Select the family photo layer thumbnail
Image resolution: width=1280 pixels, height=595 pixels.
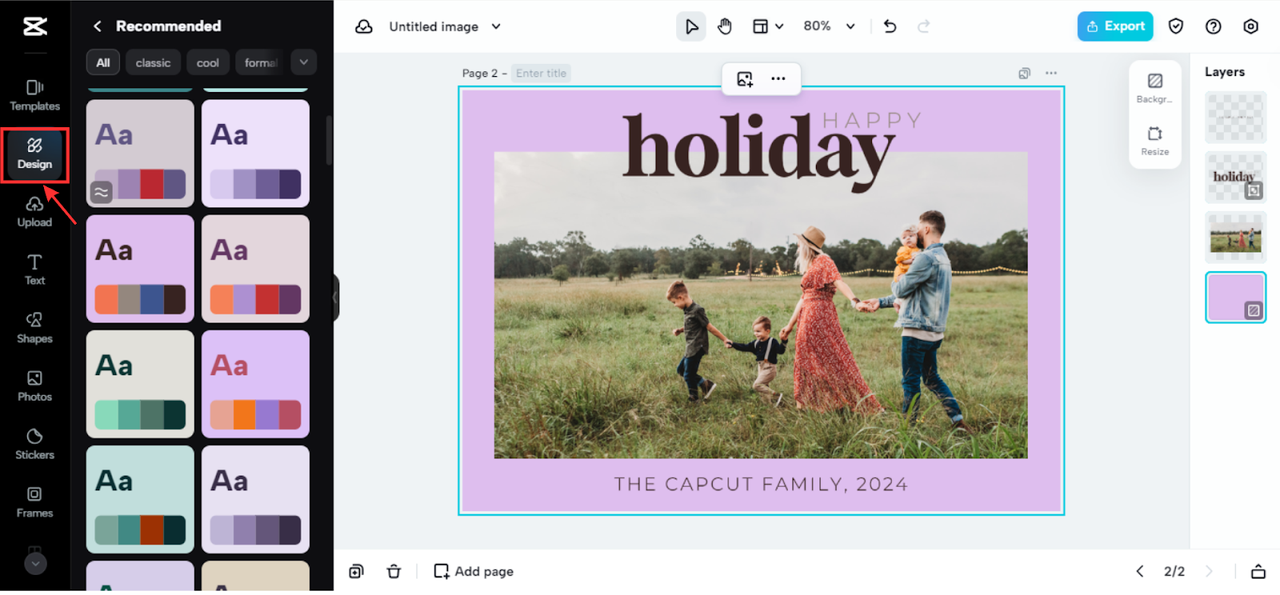pos(1236,237)
